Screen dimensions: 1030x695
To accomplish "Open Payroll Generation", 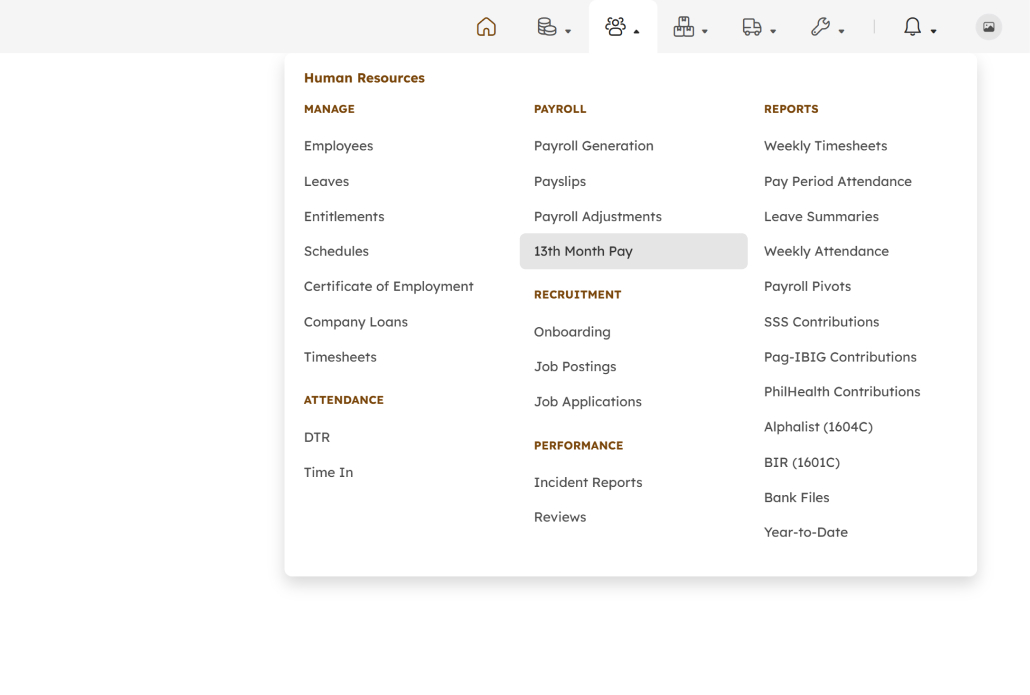I will (594, 146).
